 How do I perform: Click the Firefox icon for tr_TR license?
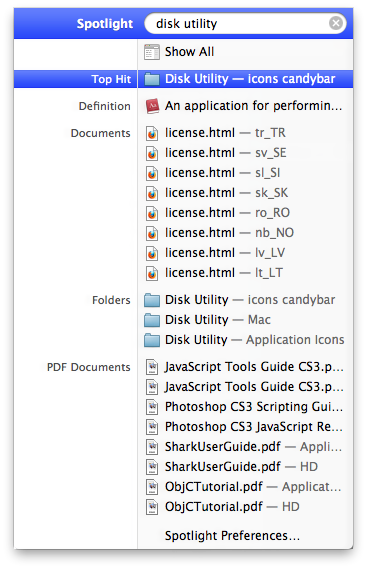pos(152,133)
